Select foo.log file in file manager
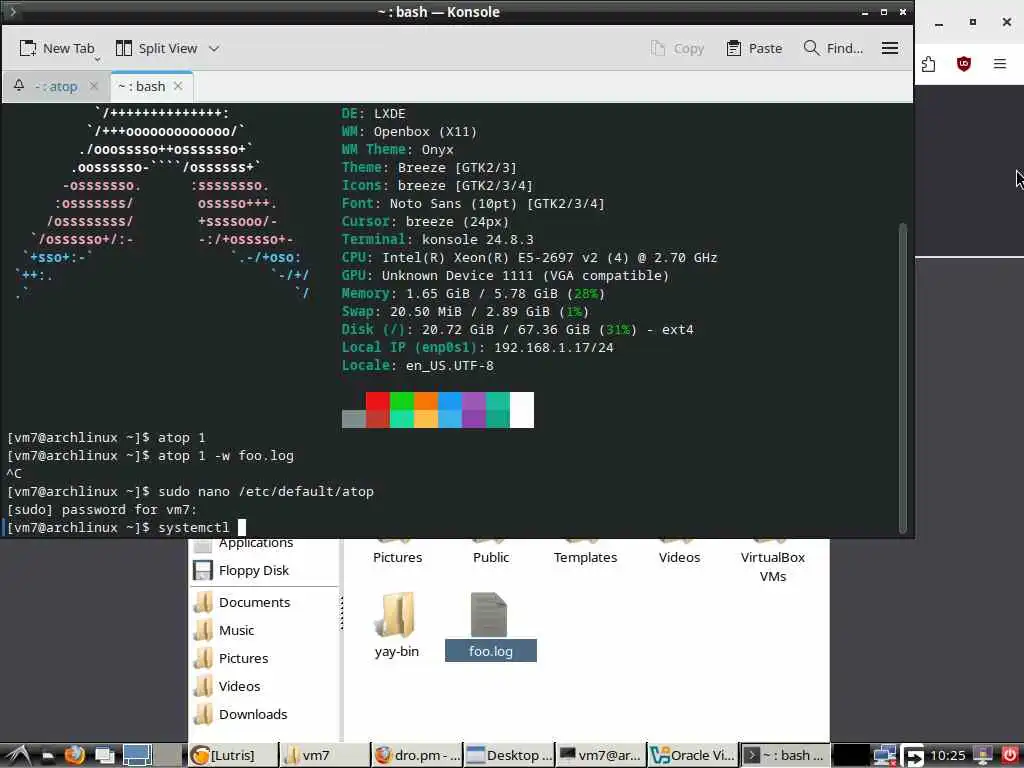Viewport: 1024px width, 768px height. [490, 626]
